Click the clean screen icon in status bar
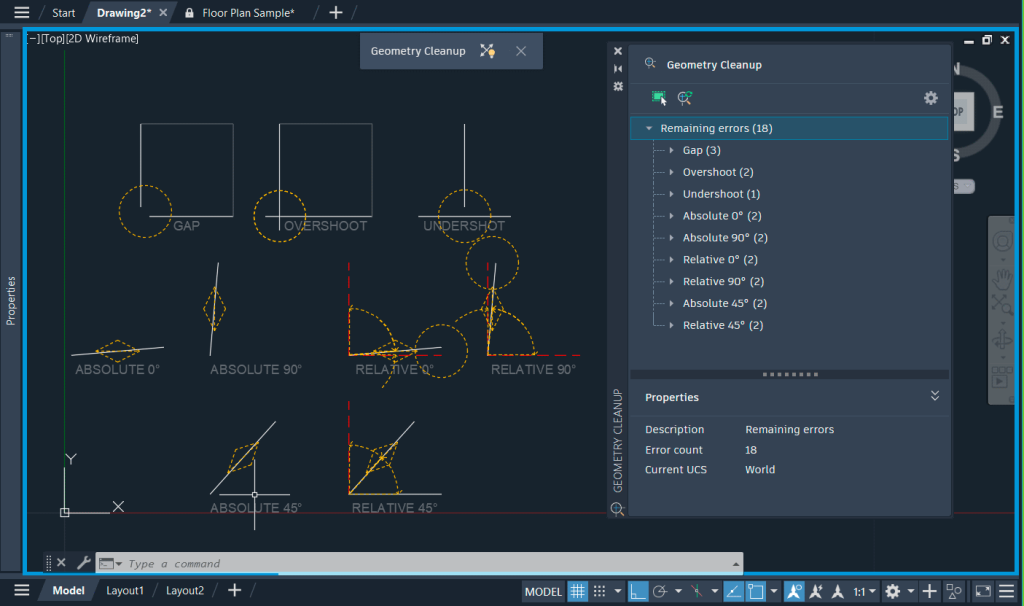Image resolution: width=1024 pixels, height=606 pixels. click(x=981, y=591)
